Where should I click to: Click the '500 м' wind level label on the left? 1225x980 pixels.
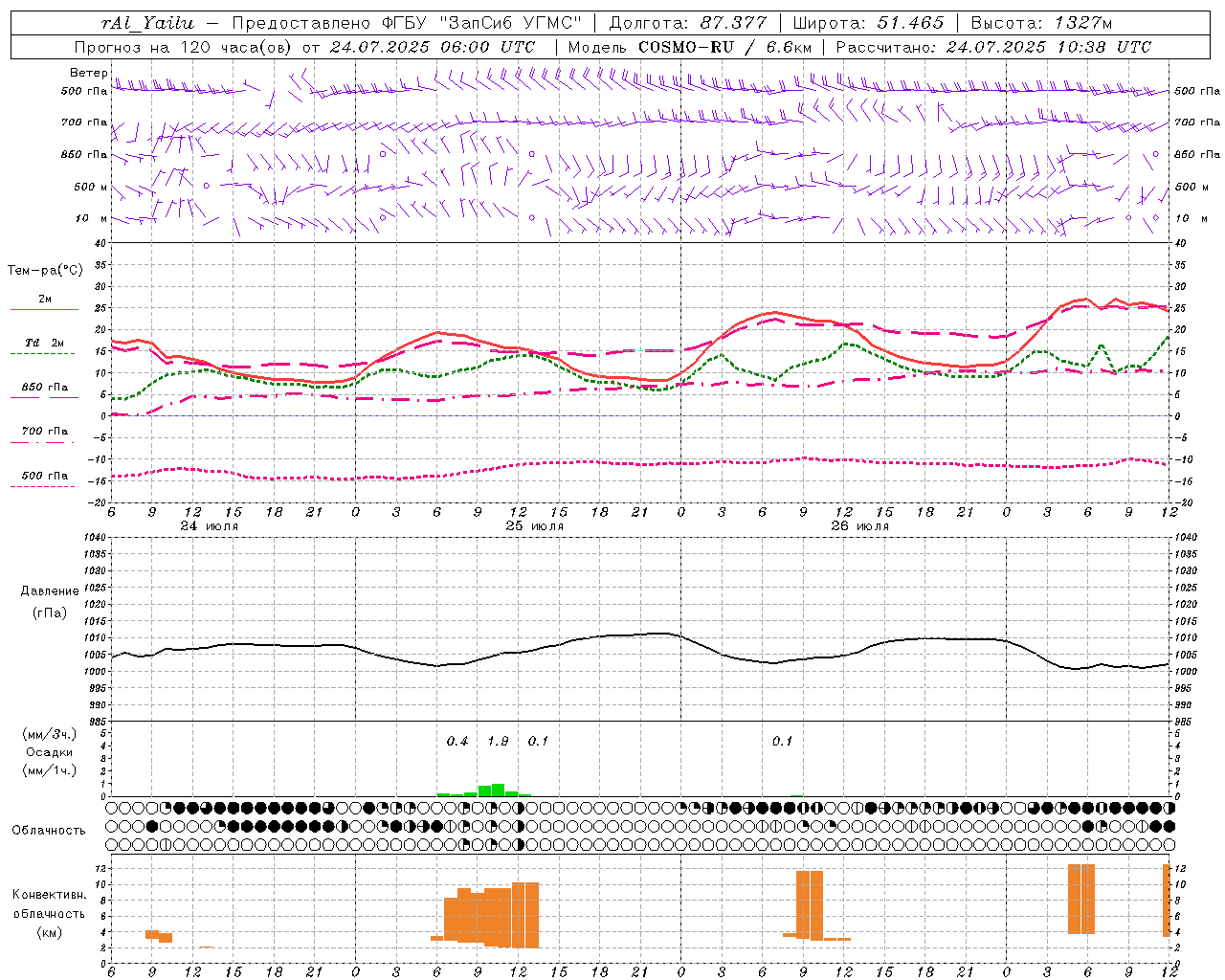pyautogui.click(x=91, y=187)
